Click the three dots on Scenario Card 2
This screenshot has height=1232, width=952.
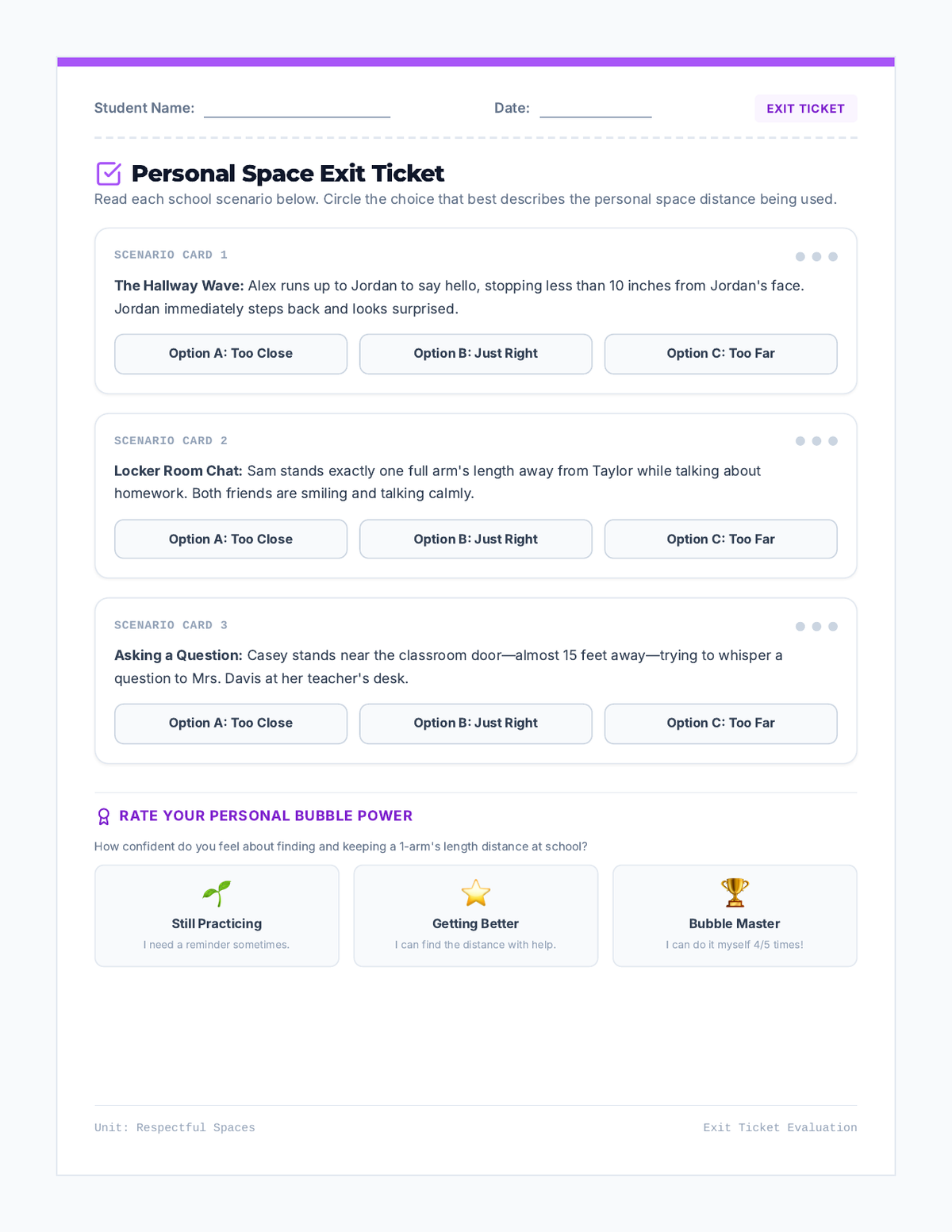point(816,441)
